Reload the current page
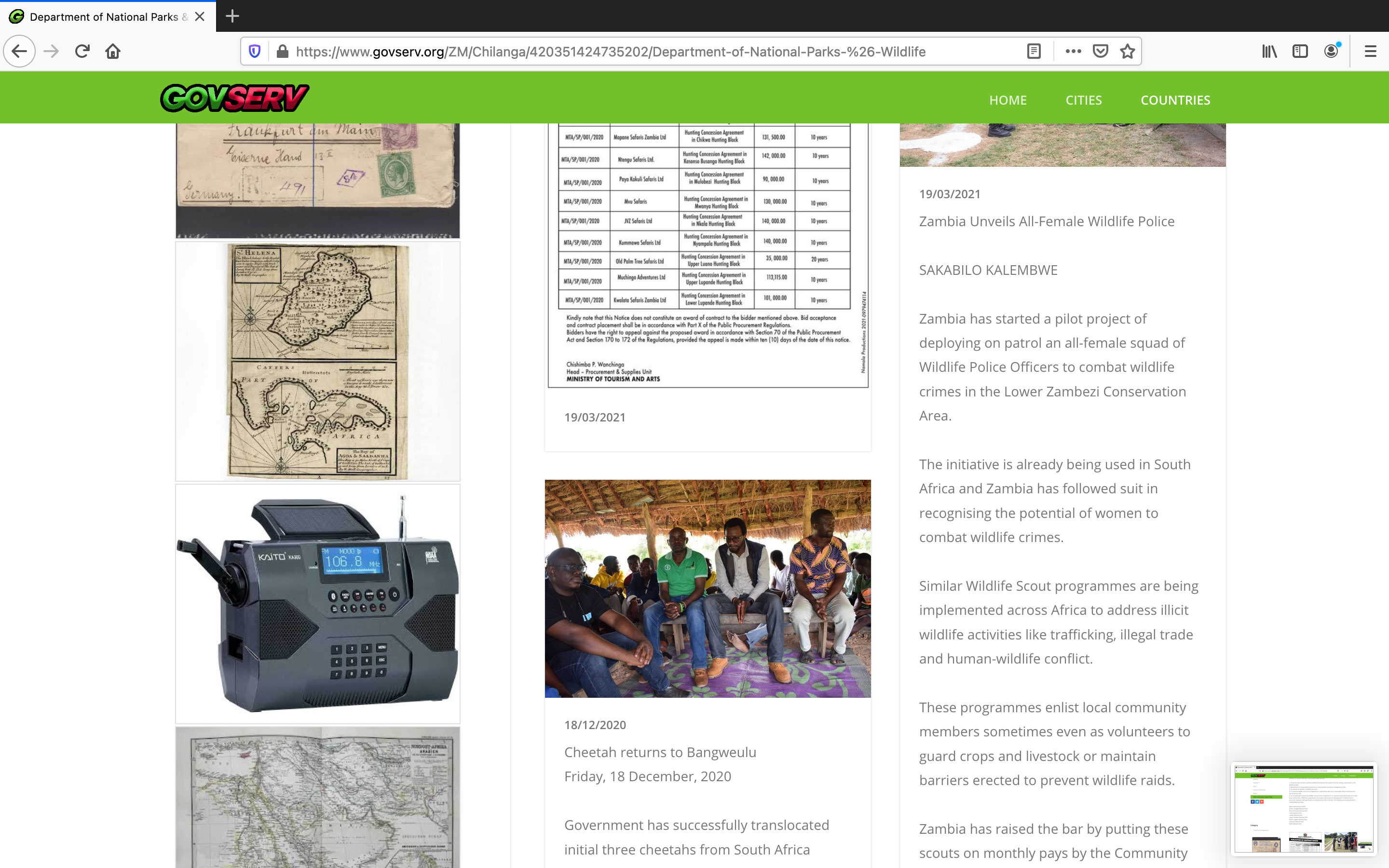Image resolution: width=1389 pixels, height=868 pixels. point(82,52)
